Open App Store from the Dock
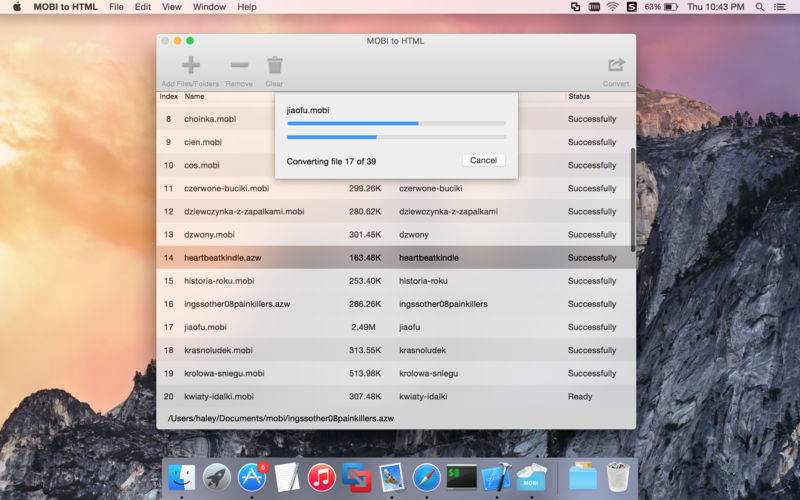The image size is (800, 500). [x=252, y=478]
